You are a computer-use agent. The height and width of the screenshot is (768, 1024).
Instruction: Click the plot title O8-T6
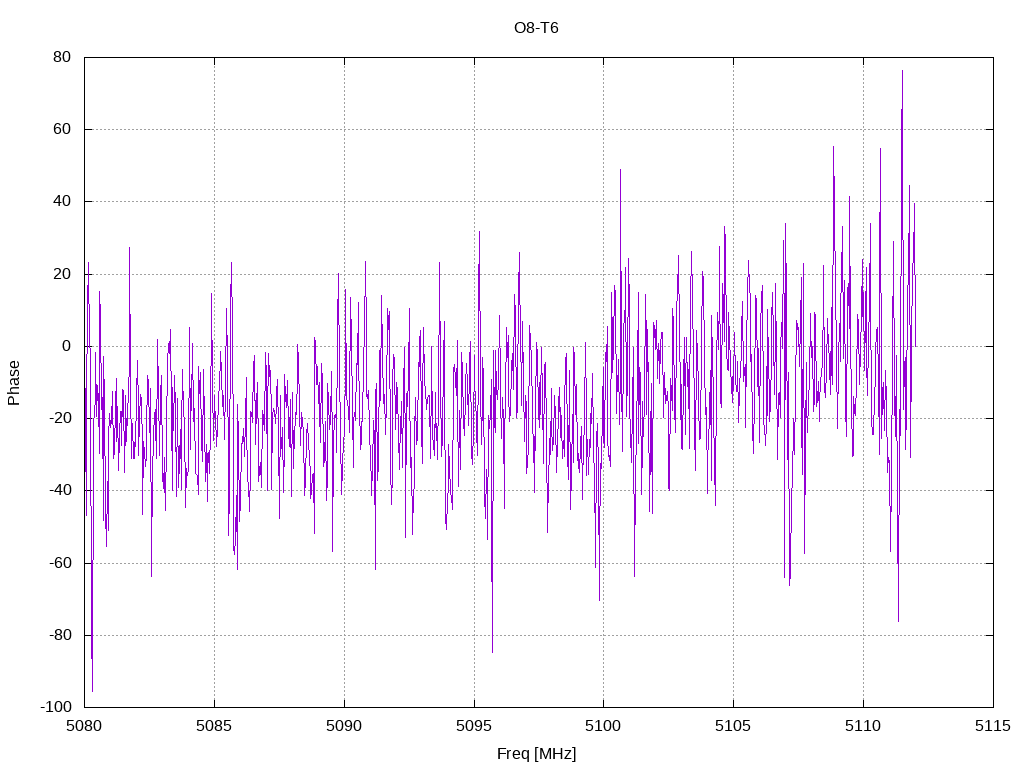pyautogui.click(x=536, y=28)
